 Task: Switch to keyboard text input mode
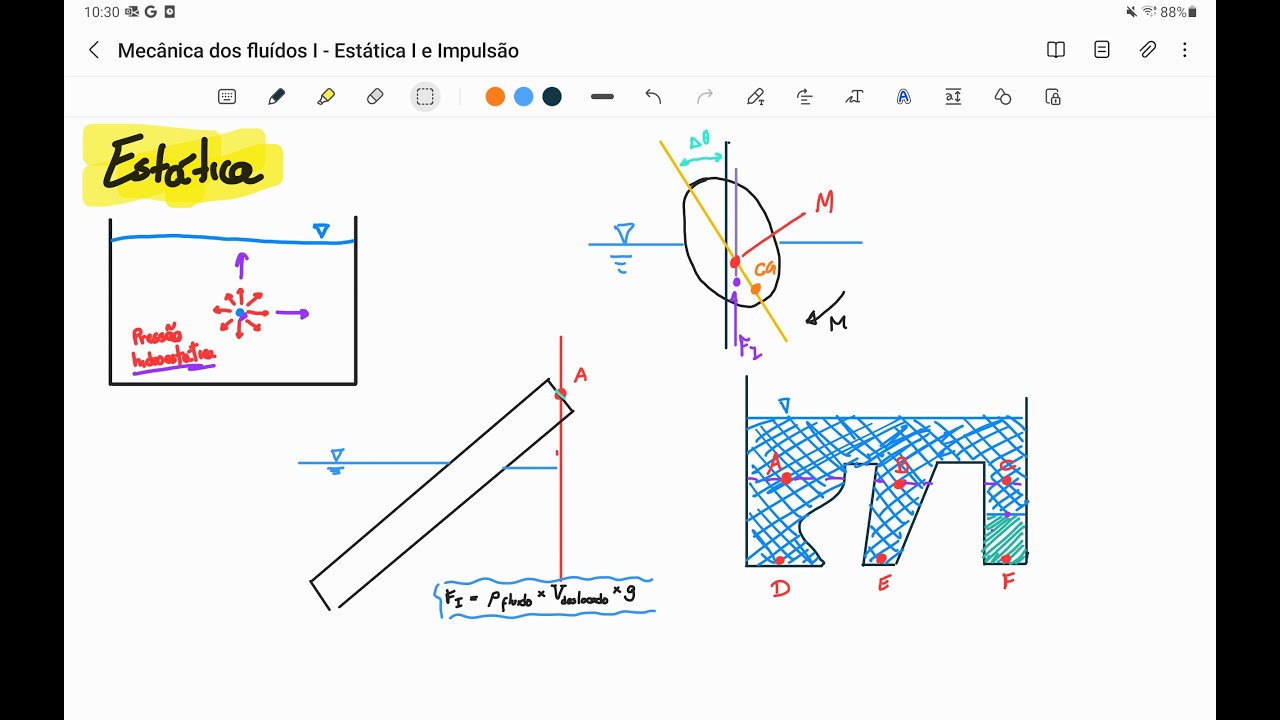[x=227, y=97]
